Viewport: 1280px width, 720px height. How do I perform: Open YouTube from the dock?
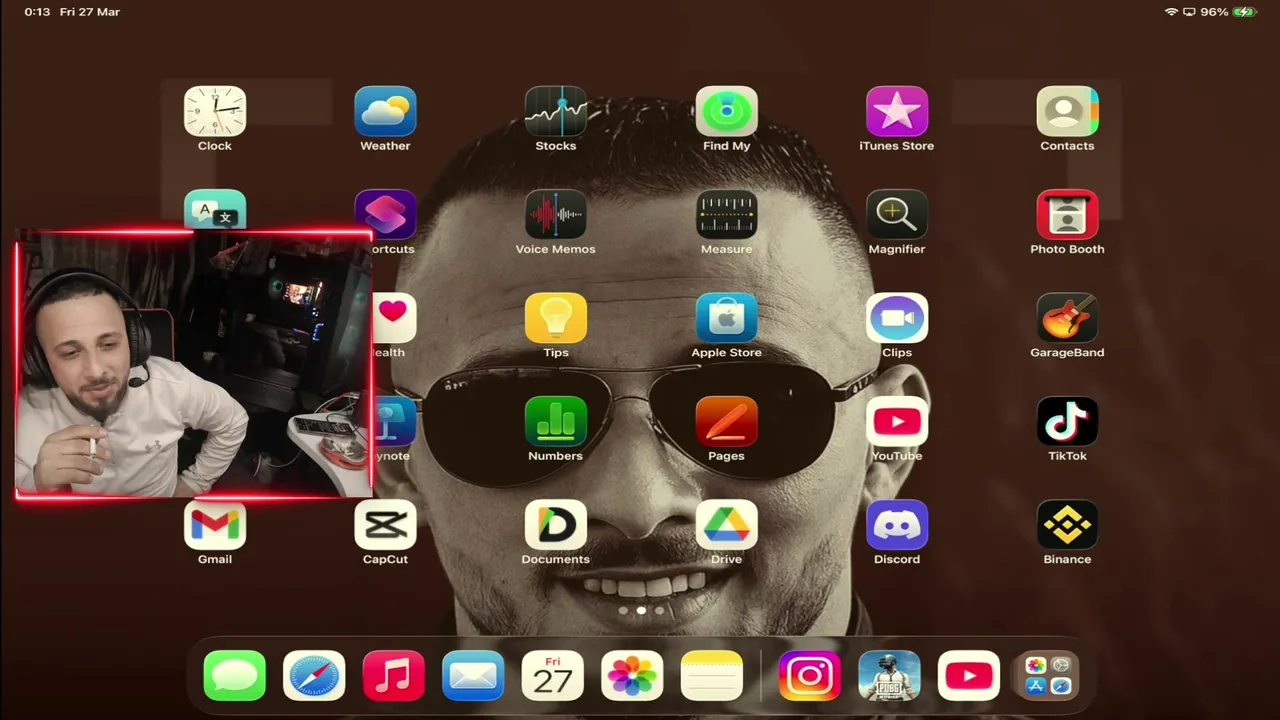[x=969, y=676]
